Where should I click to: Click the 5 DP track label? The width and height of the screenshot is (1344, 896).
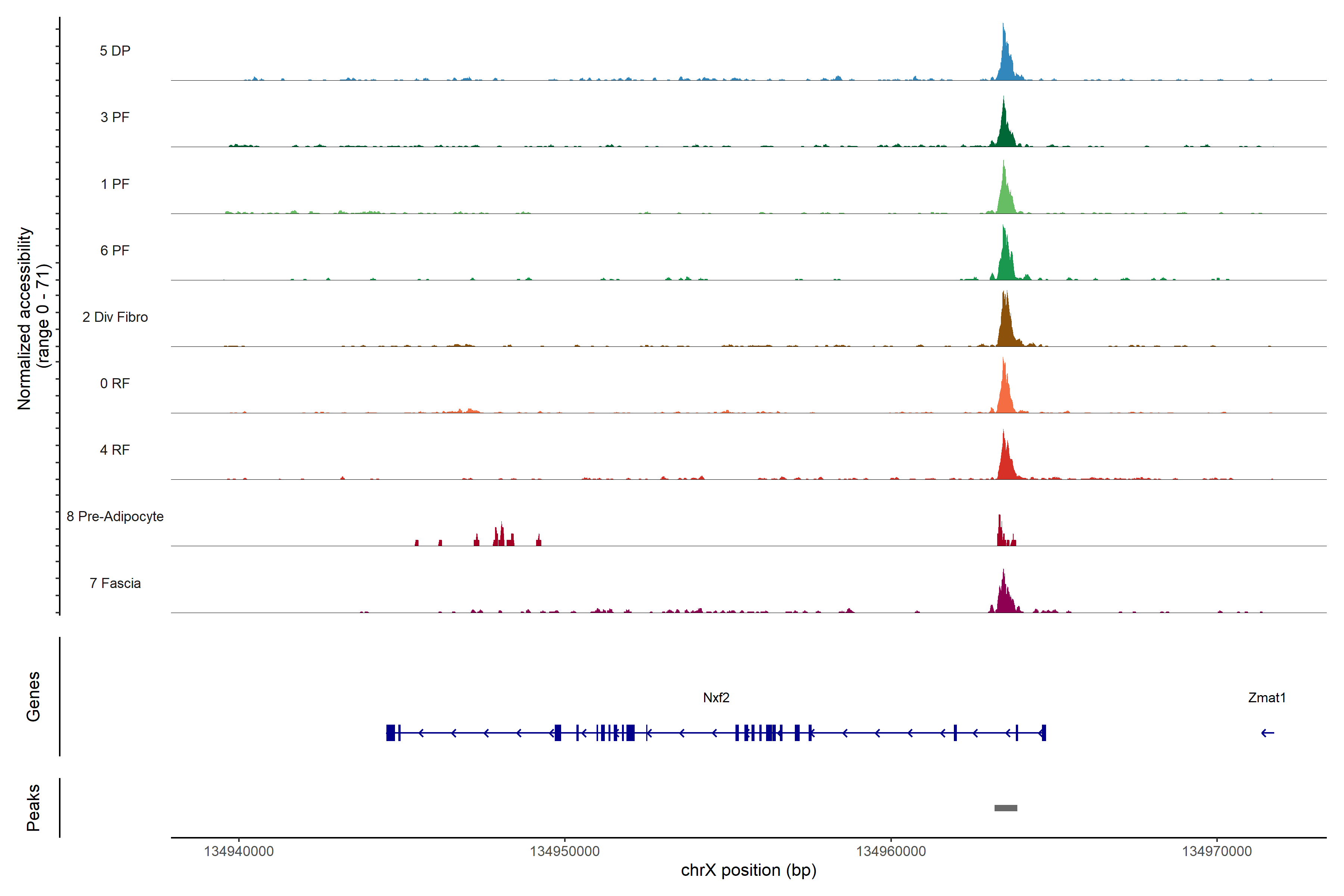click(115, 51)
